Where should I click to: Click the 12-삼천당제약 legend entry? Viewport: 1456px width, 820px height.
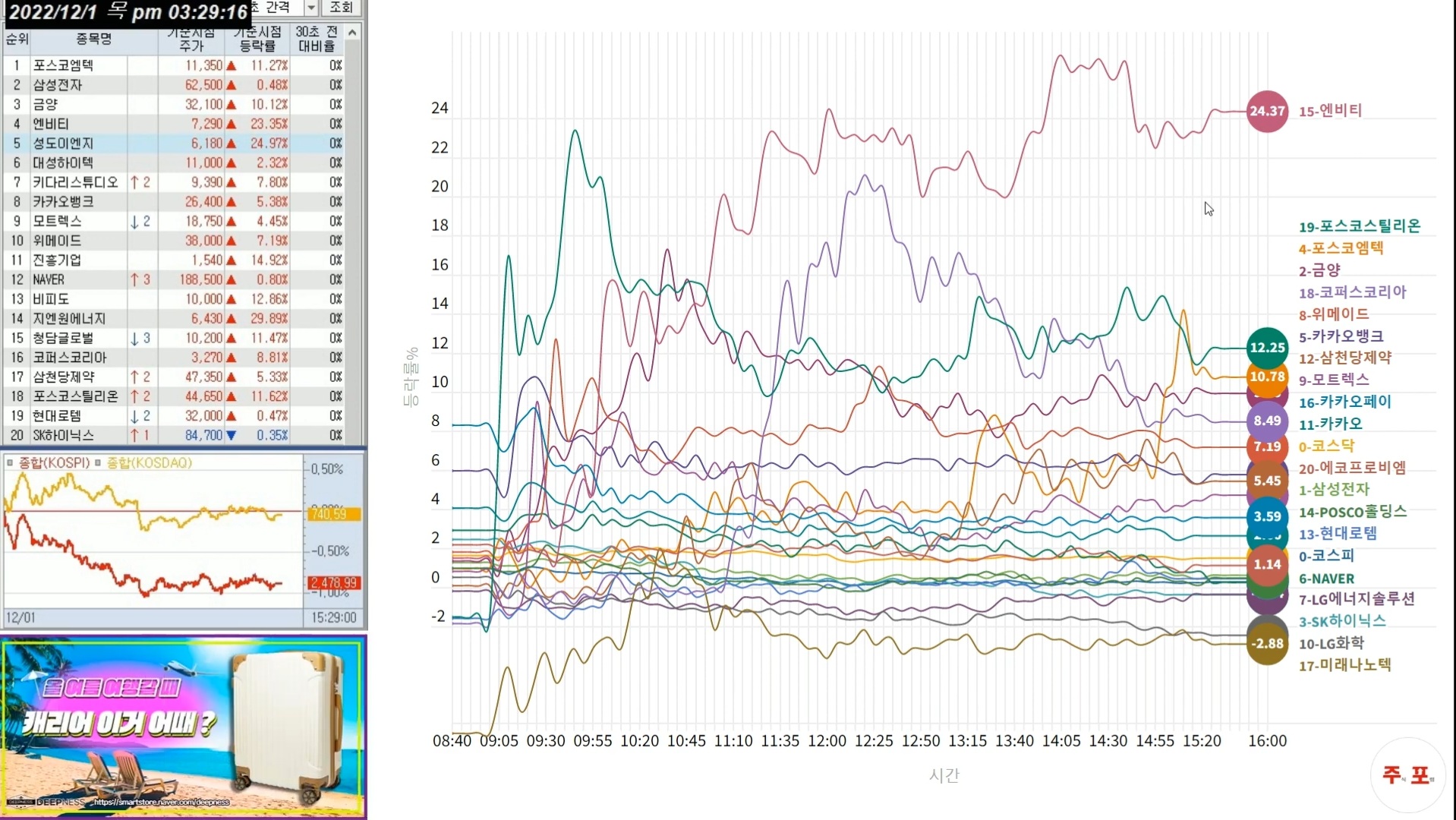coord(1344,358)
